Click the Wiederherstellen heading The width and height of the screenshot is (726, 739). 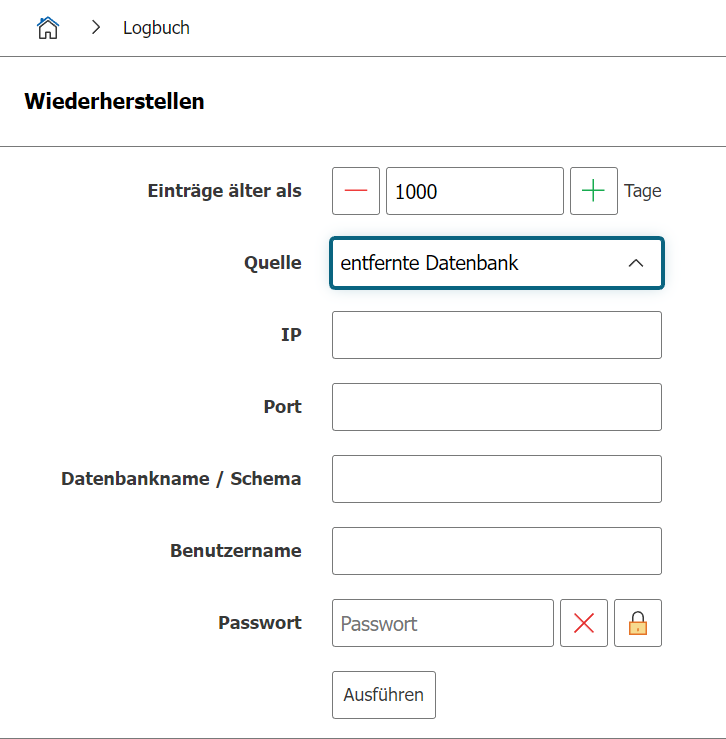click(x=115, y=101)
